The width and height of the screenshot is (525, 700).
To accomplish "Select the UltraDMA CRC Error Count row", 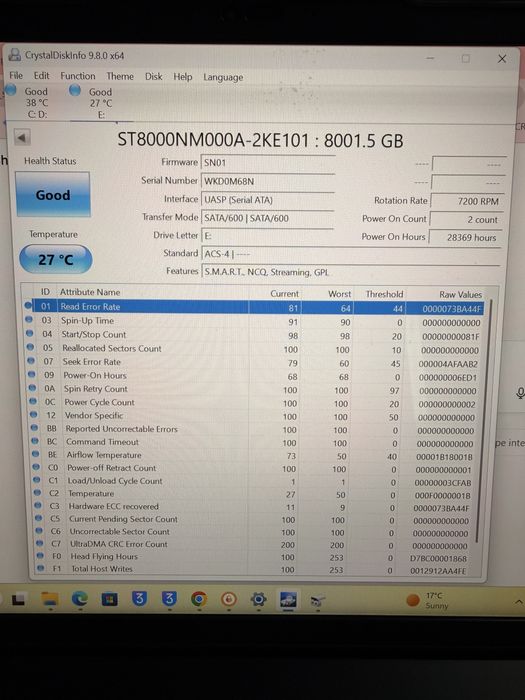I will point(254,545).
